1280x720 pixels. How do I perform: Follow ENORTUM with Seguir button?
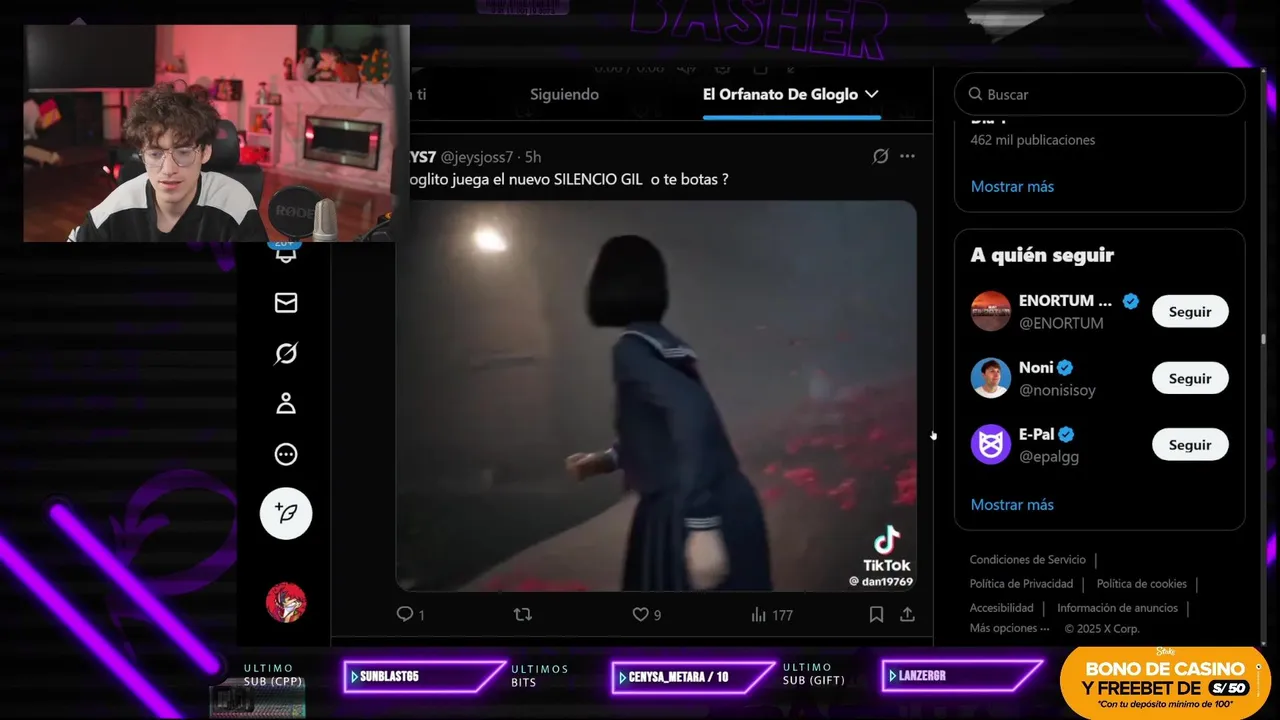point(1190,311)
